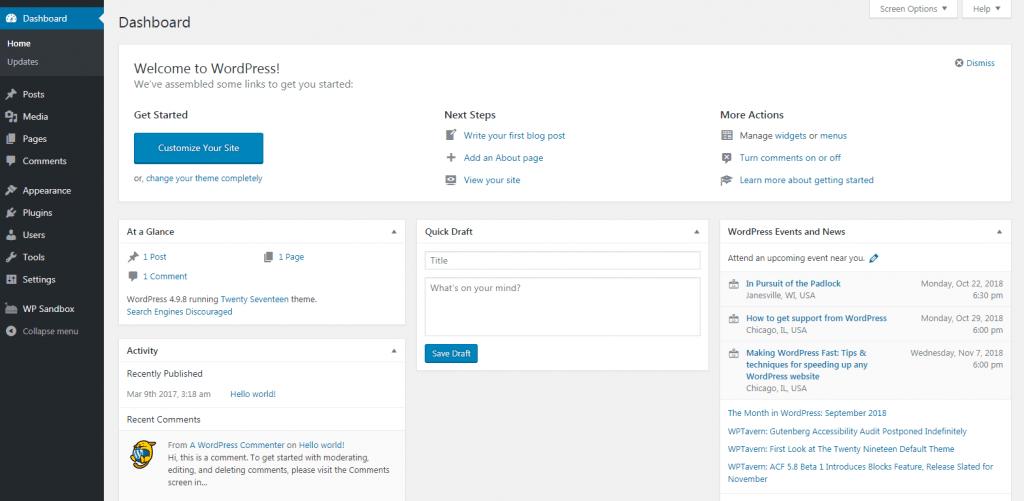Collapse the Activity panel
This screenshot has width=1024, height=501.
[x=394, y=351]
